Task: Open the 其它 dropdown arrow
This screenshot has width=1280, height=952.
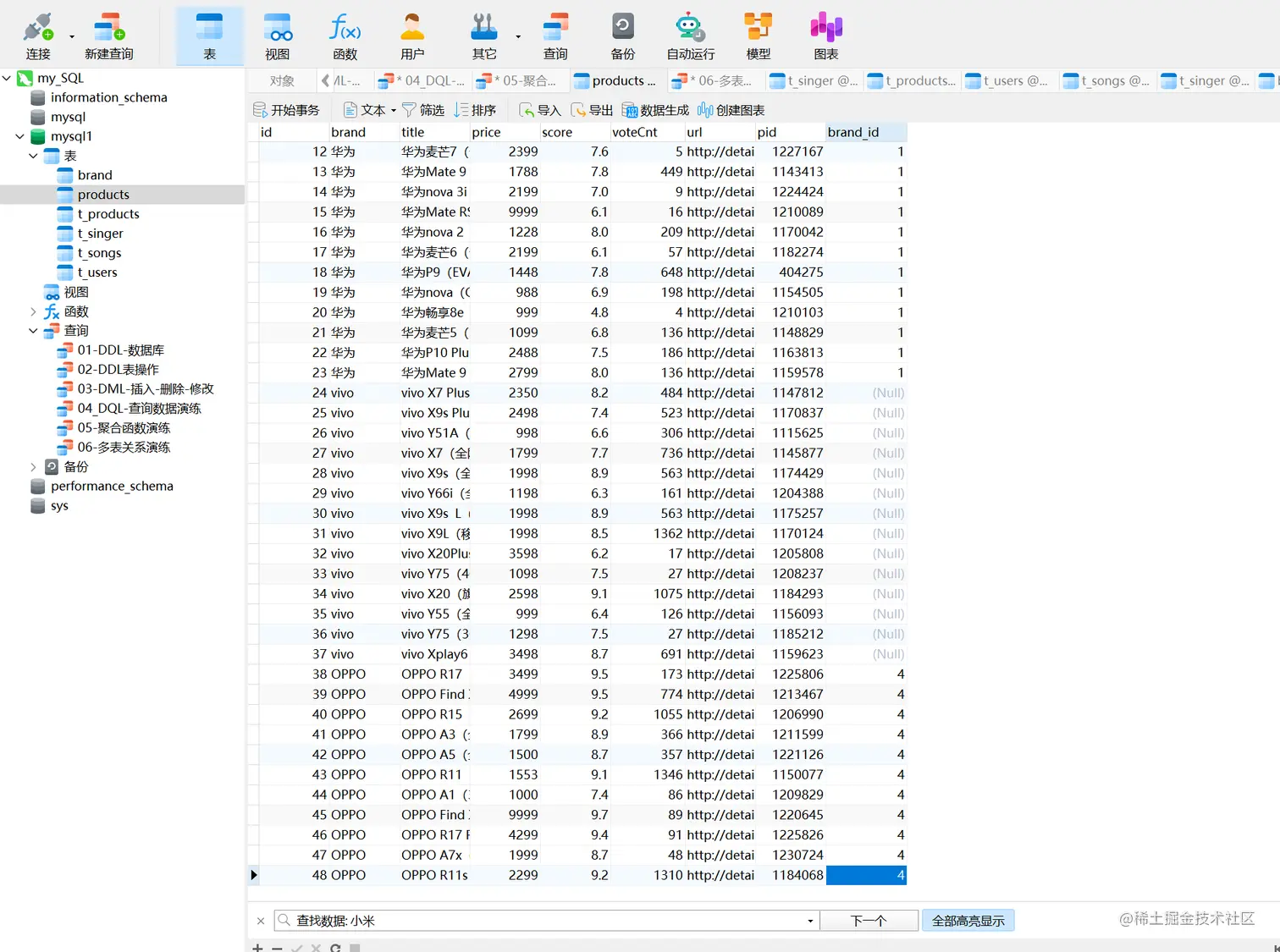Action: 517,36
